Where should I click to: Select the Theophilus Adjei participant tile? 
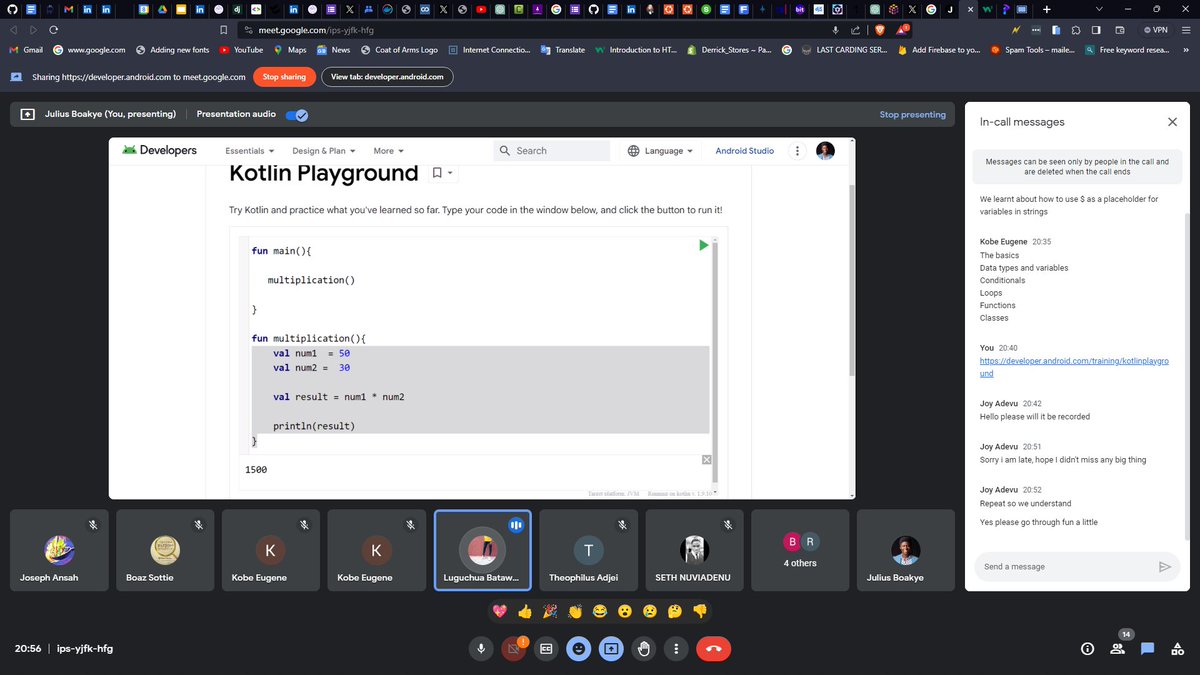tap(588, 550)
